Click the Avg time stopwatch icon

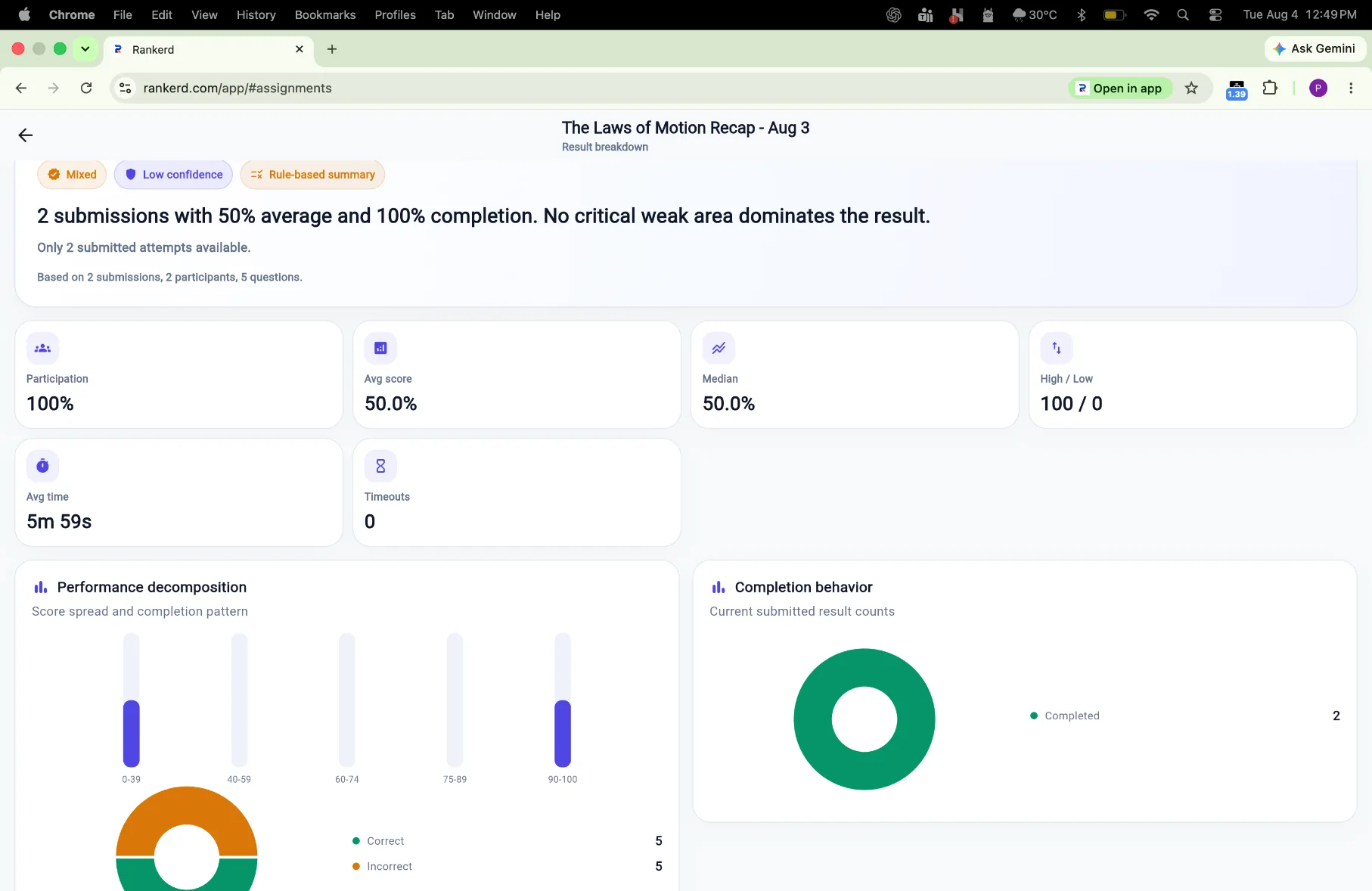coord(42,466)
